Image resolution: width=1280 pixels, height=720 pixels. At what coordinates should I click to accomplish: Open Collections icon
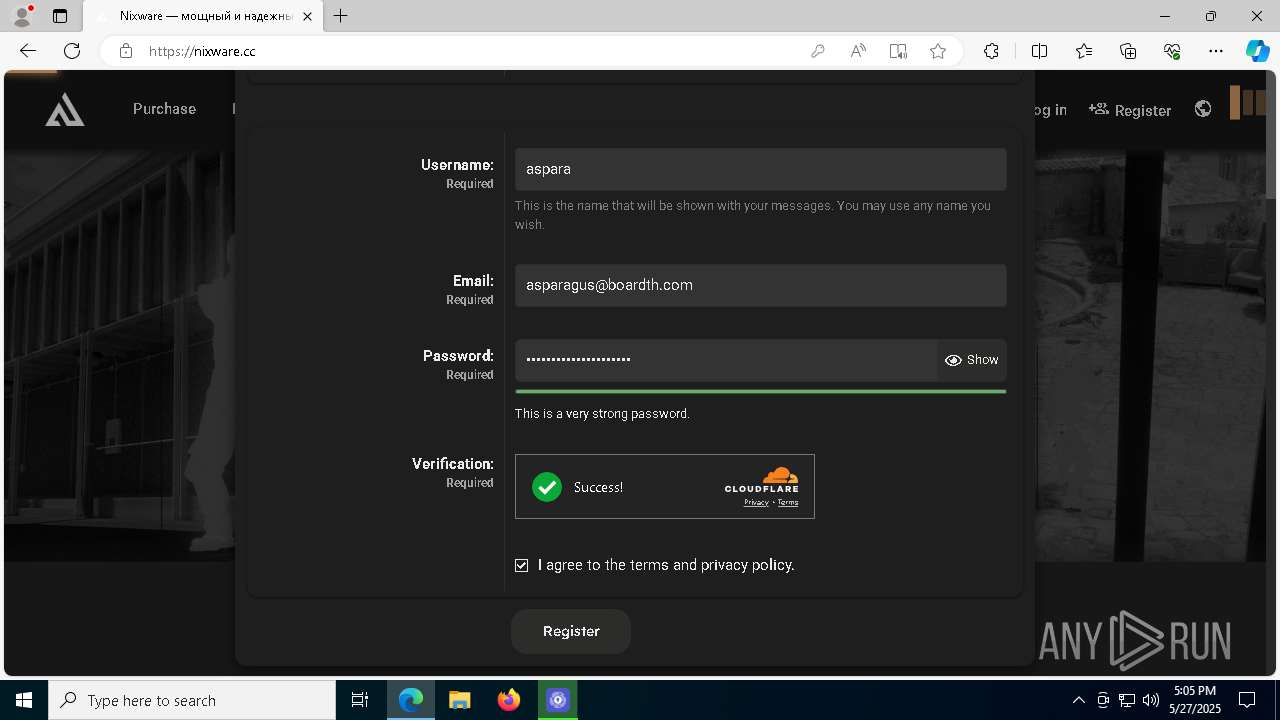pos(1128,51)
